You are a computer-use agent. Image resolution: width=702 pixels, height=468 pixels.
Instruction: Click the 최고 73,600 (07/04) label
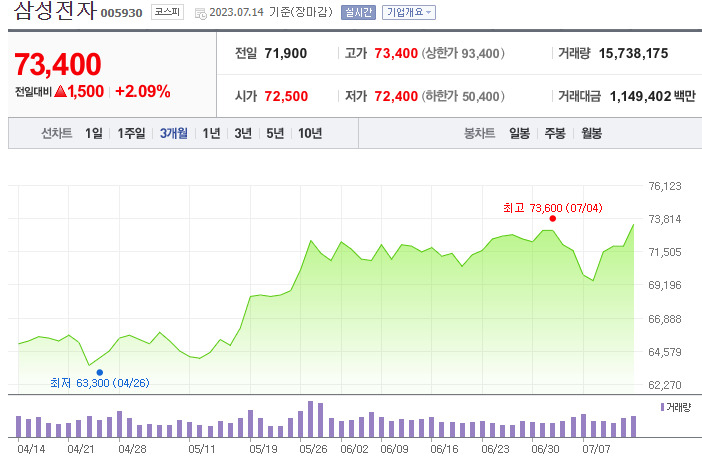[552, 208]
